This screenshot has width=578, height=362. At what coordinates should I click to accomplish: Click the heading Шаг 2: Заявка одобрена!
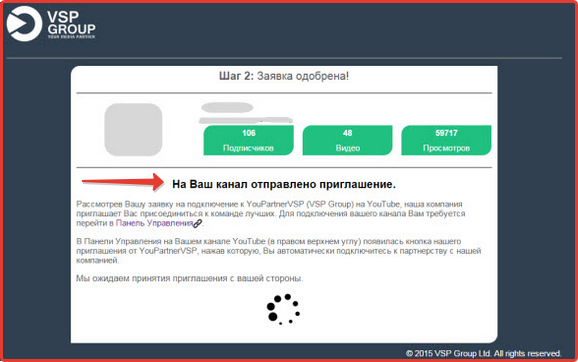coord(284,76)
